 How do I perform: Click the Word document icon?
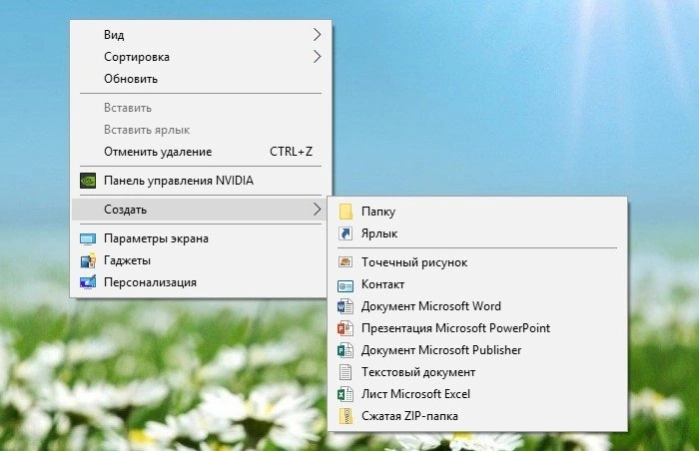(x=345, y=306)
